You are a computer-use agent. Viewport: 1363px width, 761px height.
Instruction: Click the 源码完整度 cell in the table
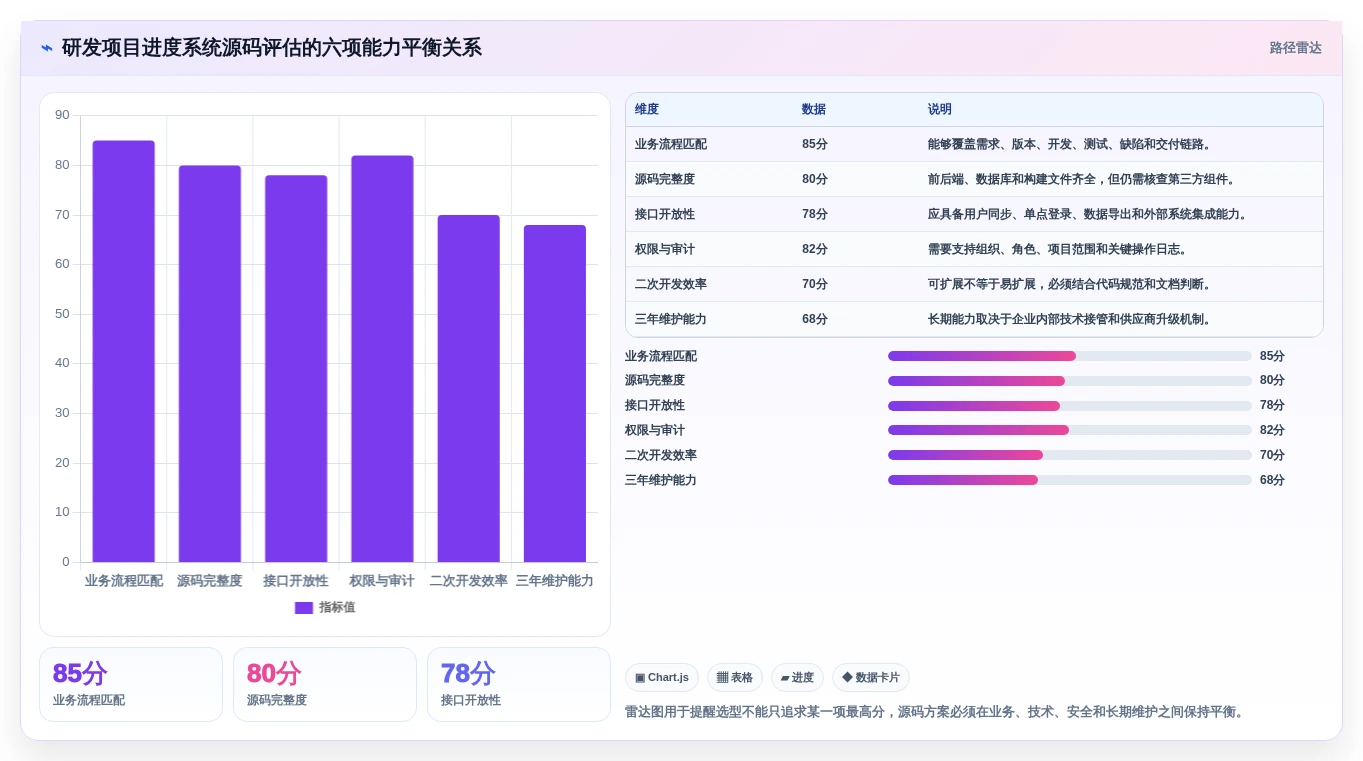(665, 180)
